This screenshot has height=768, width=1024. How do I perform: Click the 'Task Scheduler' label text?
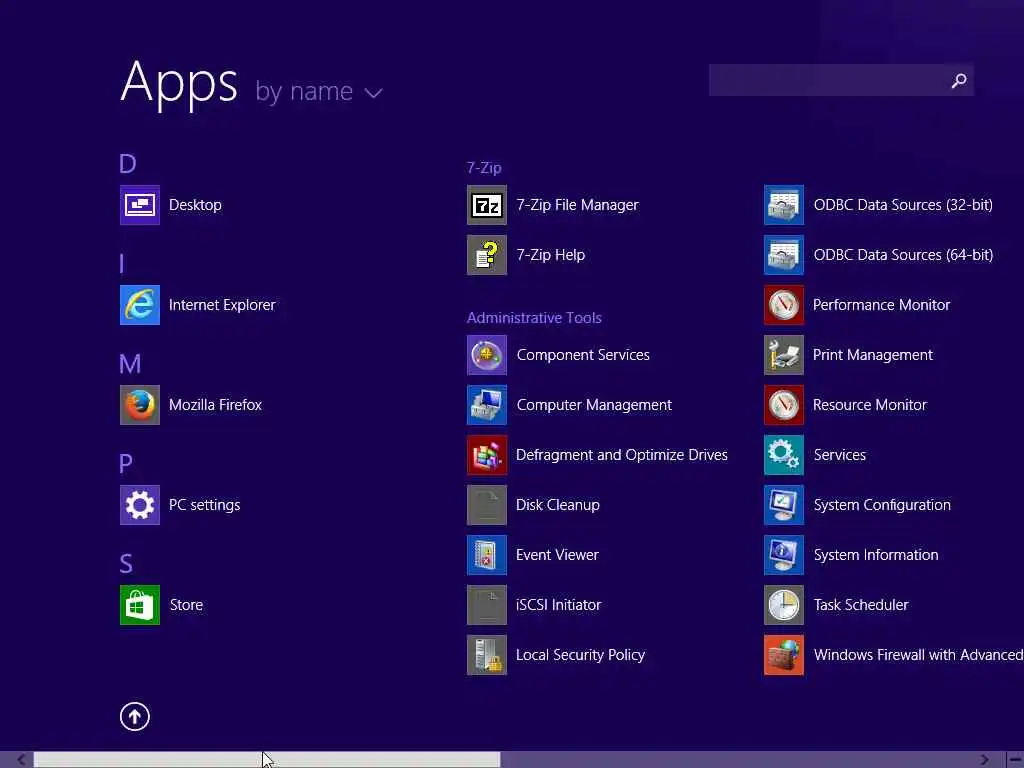(x=861, y=605)
